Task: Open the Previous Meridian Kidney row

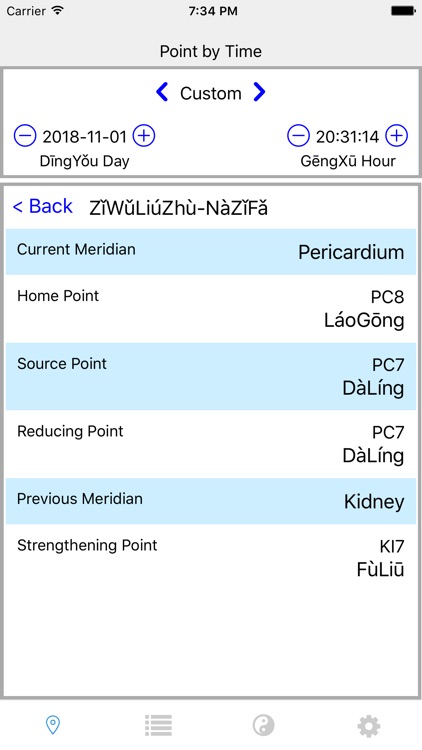Action: click(x=211, y=501)
